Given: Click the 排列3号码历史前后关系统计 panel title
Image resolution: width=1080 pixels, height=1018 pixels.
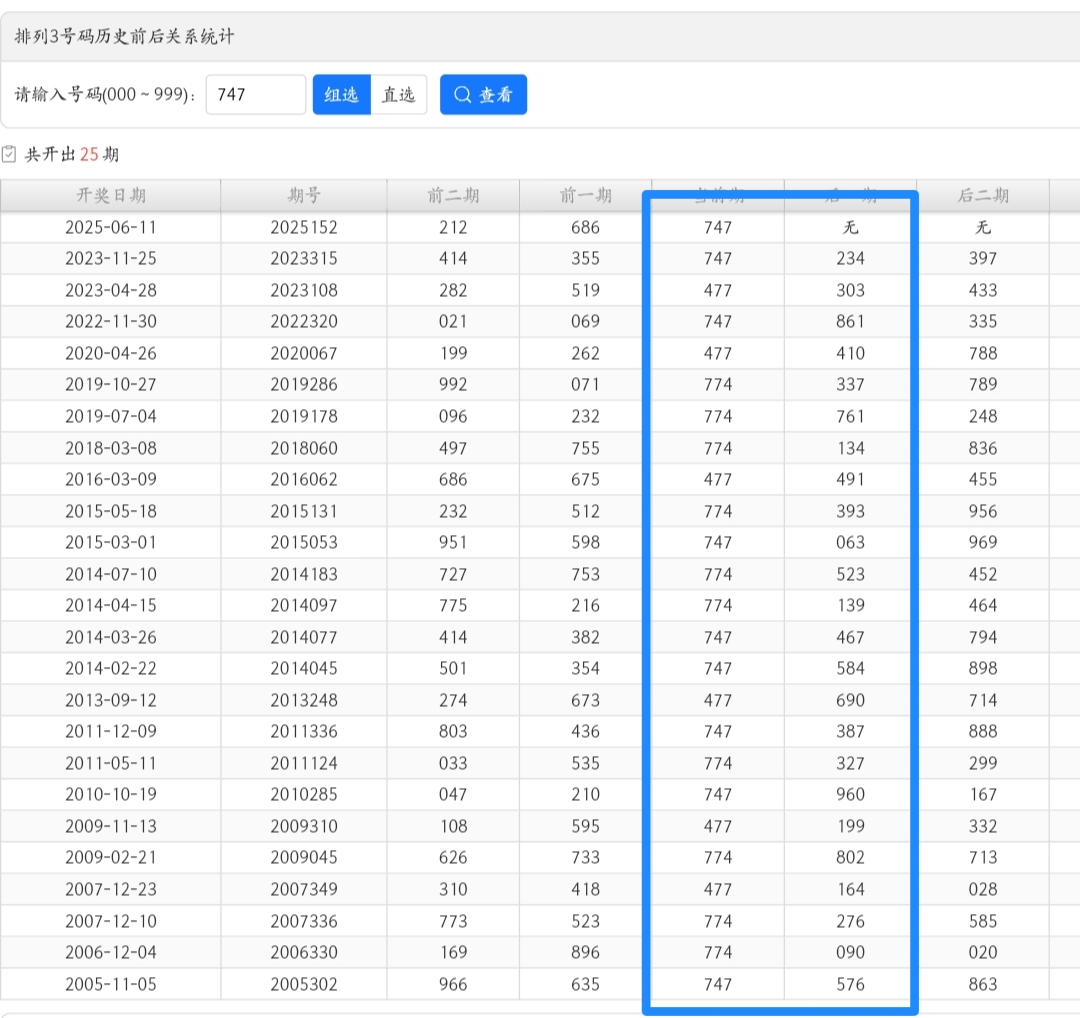Looking at the screenshot, I should pos(125,37).
